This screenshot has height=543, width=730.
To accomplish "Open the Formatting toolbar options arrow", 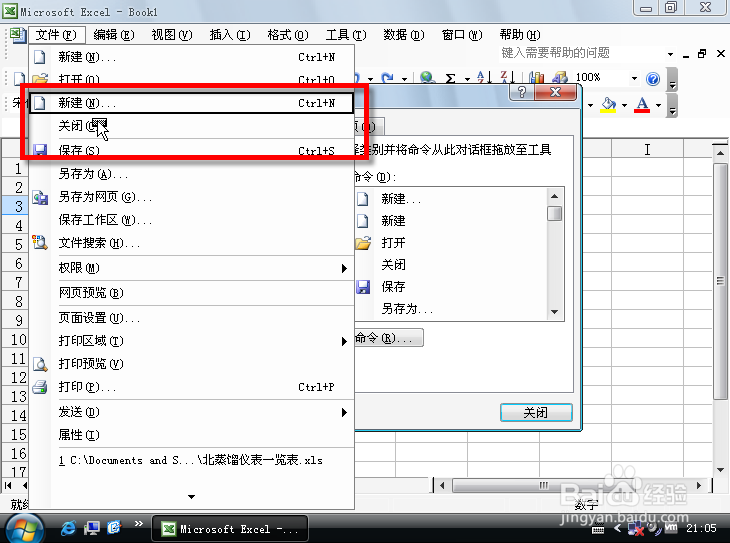I will click(672, 106).
